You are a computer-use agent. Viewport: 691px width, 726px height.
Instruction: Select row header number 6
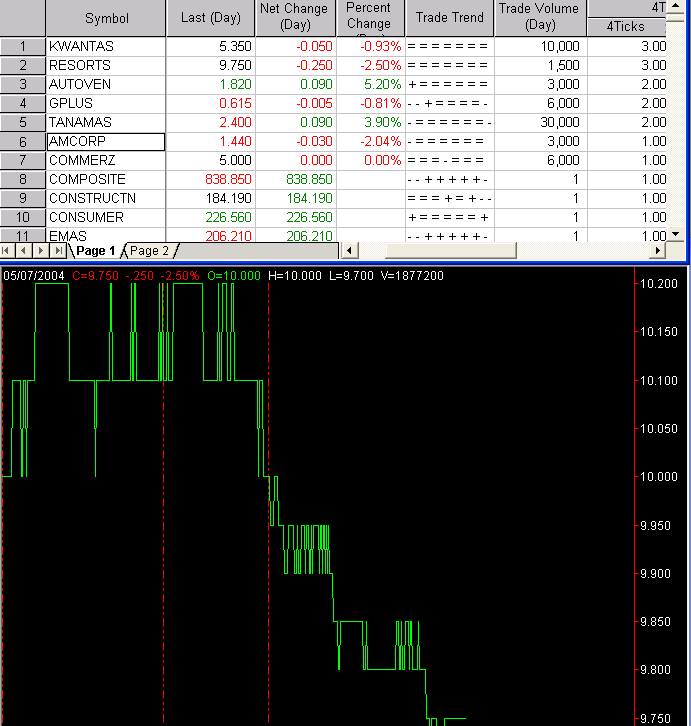tap(23, 141)
